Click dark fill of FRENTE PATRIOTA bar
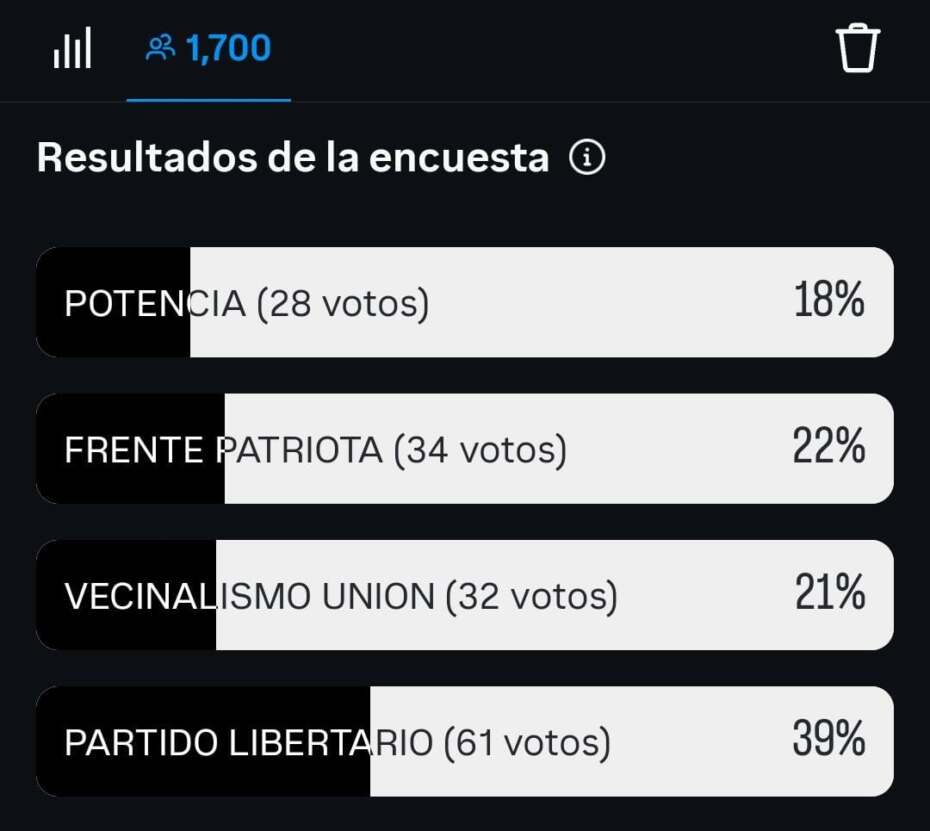This screenshot has height=831, width=930. (x=130, y=448)
